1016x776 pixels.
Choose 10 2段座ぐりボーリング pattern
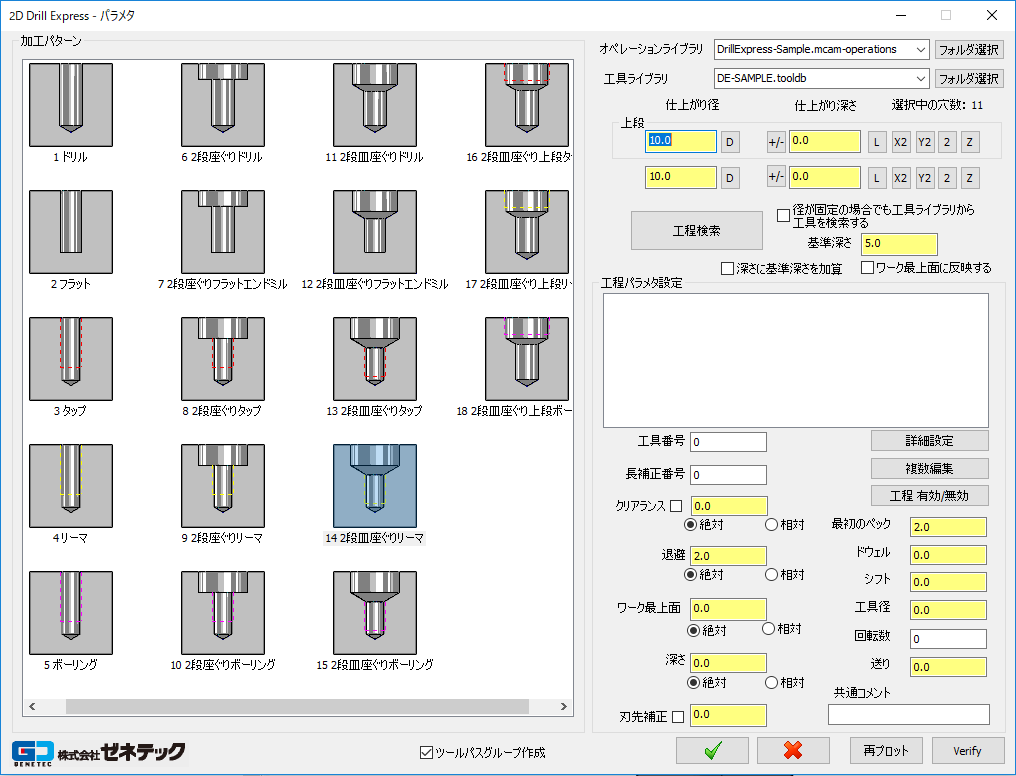223,613
